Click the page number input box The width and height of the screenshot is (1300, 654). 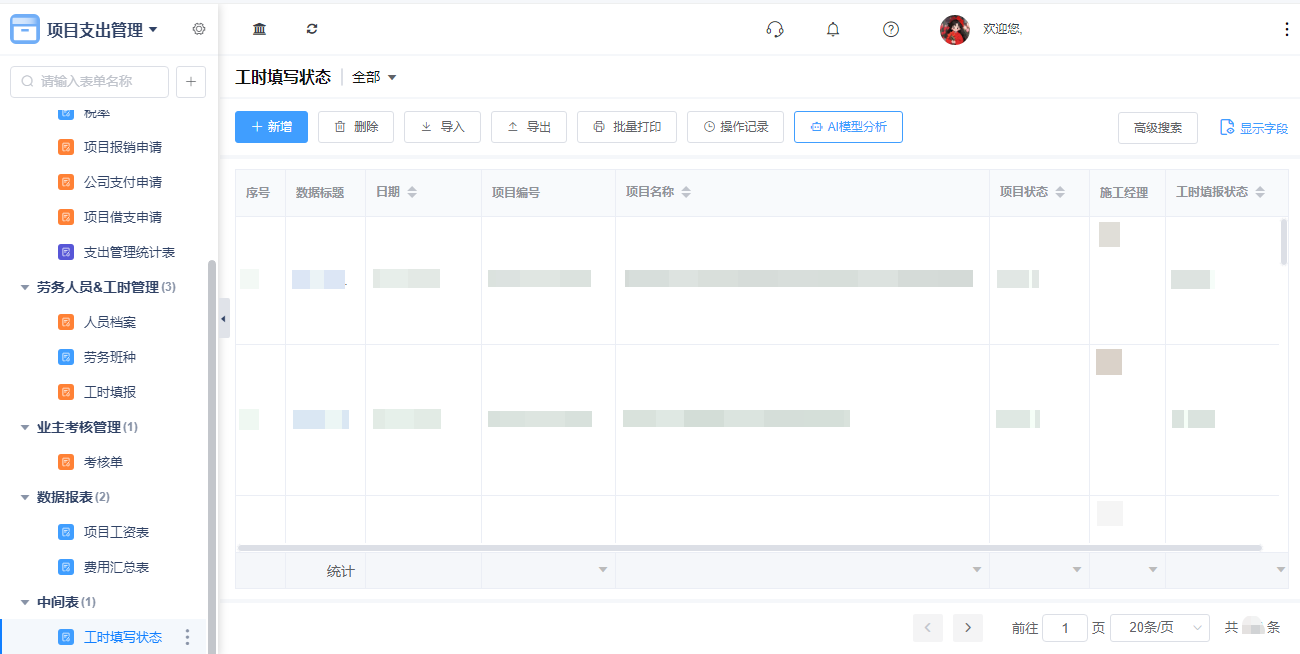click(1065, 628)
